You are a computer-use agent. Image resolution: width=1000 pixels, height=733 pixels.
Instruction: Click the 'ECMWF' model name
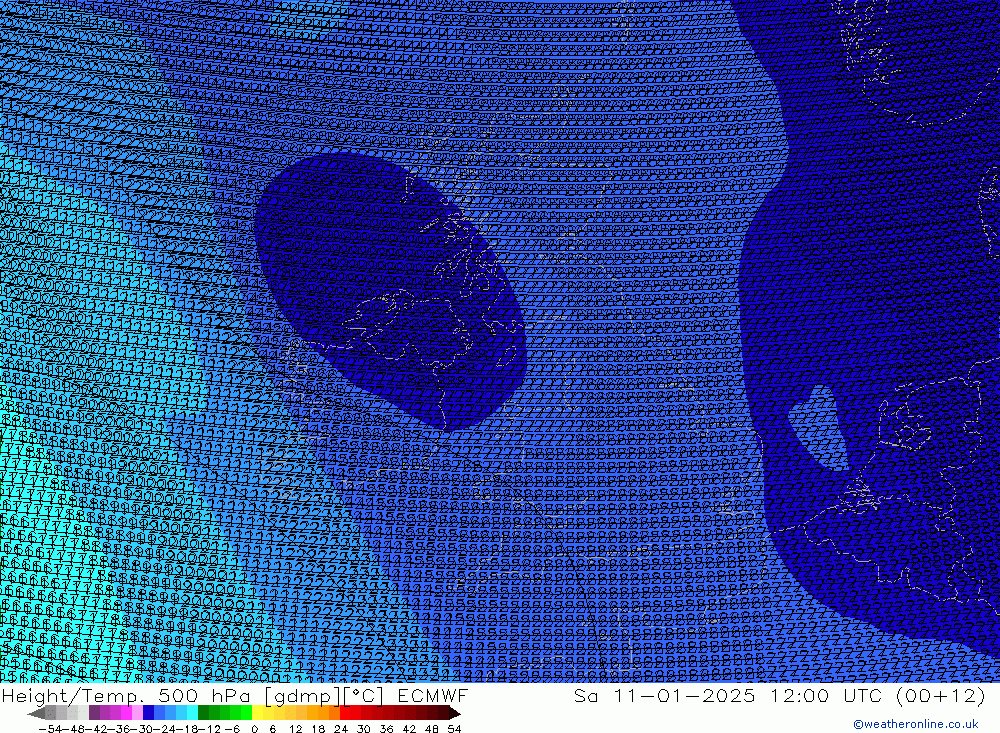pos(432,695)
